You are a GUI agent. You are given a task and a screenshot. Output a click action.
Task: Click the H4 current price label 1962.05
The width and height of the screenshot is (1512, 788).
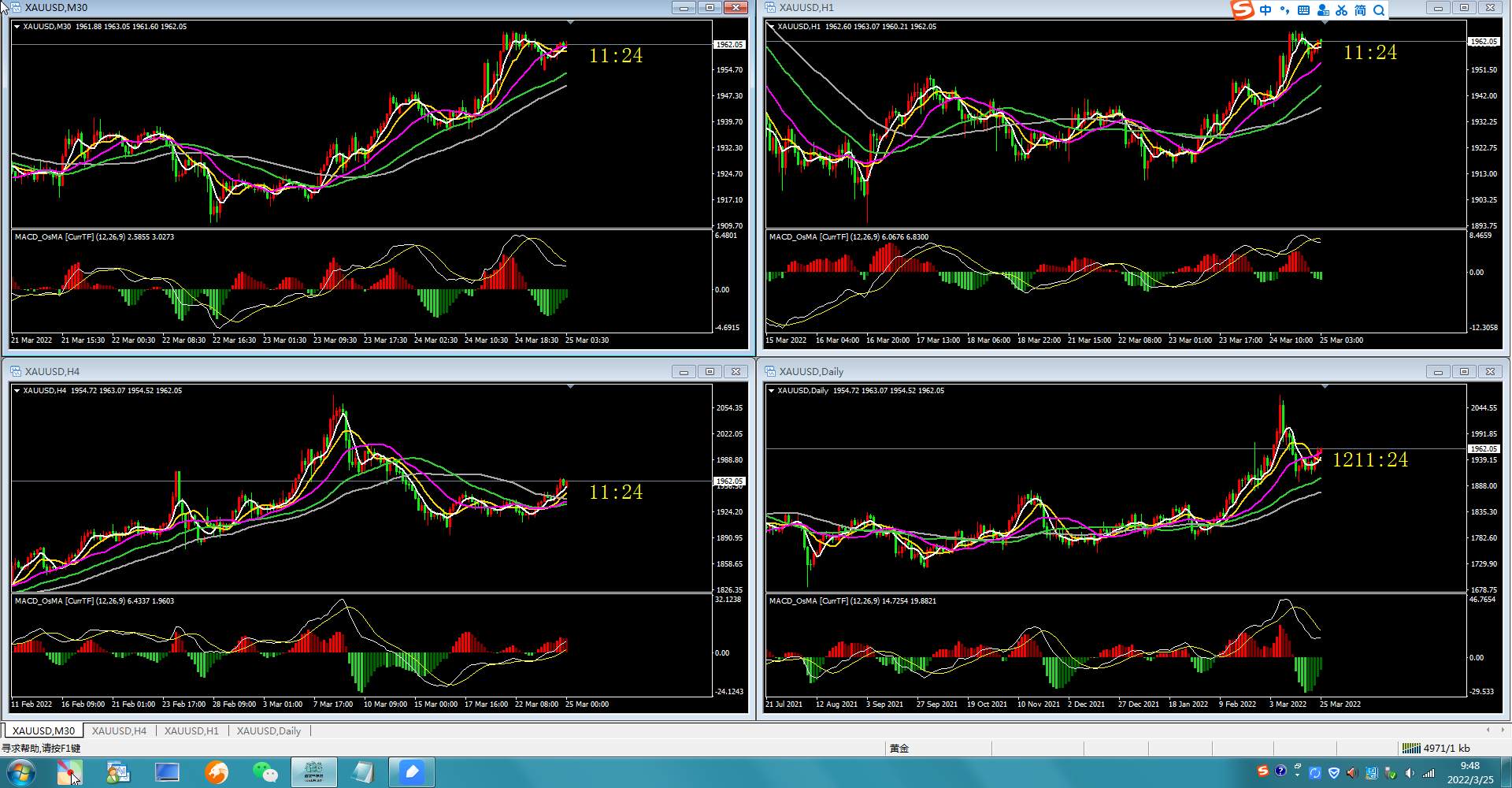tap(729, 481)
